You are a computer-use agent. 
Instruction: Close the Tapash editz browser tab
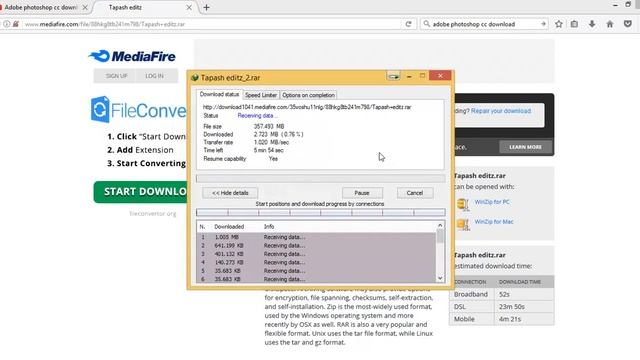[x=189, y=7]
